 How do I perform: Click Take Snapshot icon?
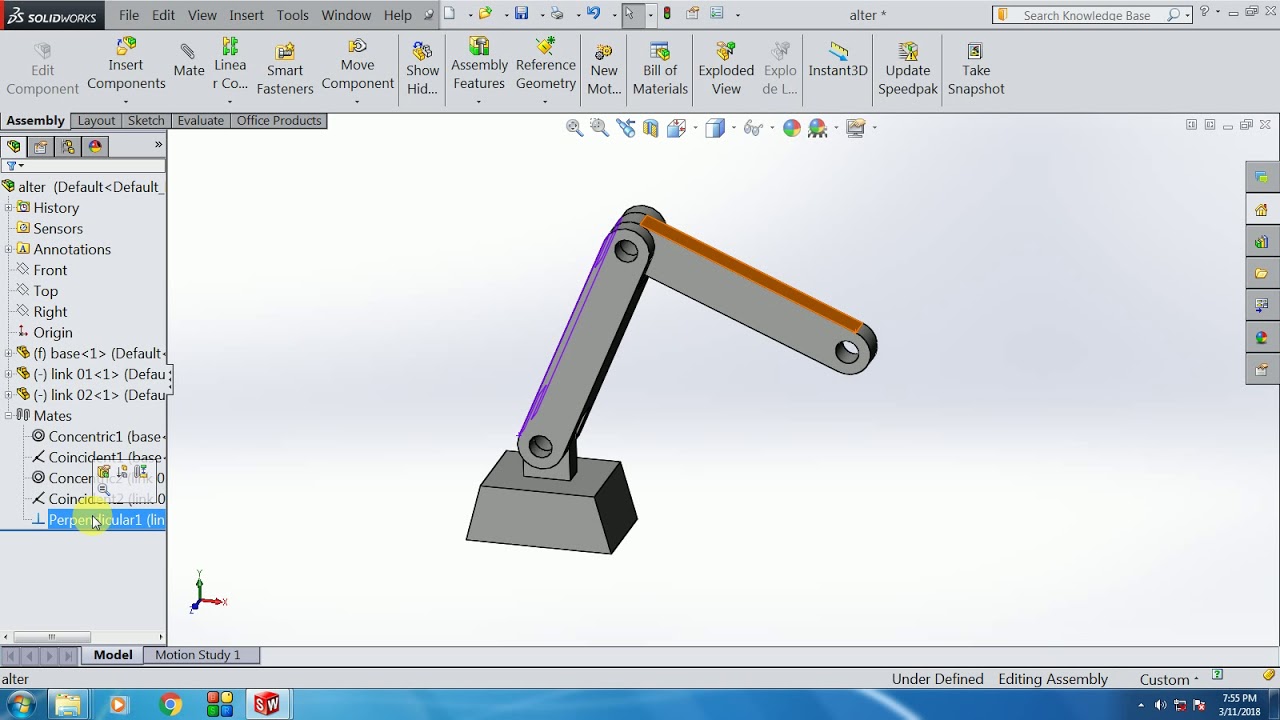pos(976,68)
